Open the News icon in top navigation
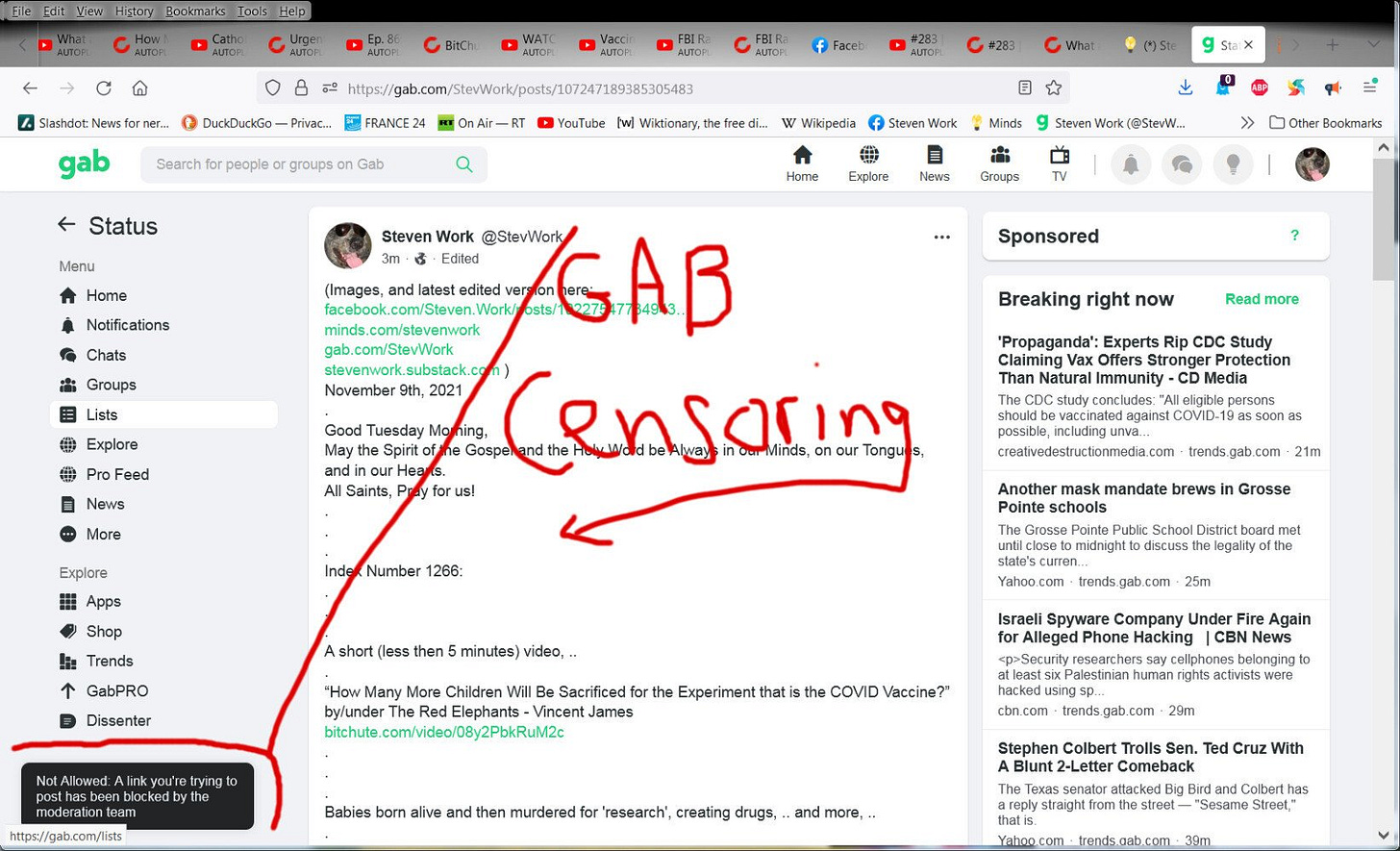 934,163
